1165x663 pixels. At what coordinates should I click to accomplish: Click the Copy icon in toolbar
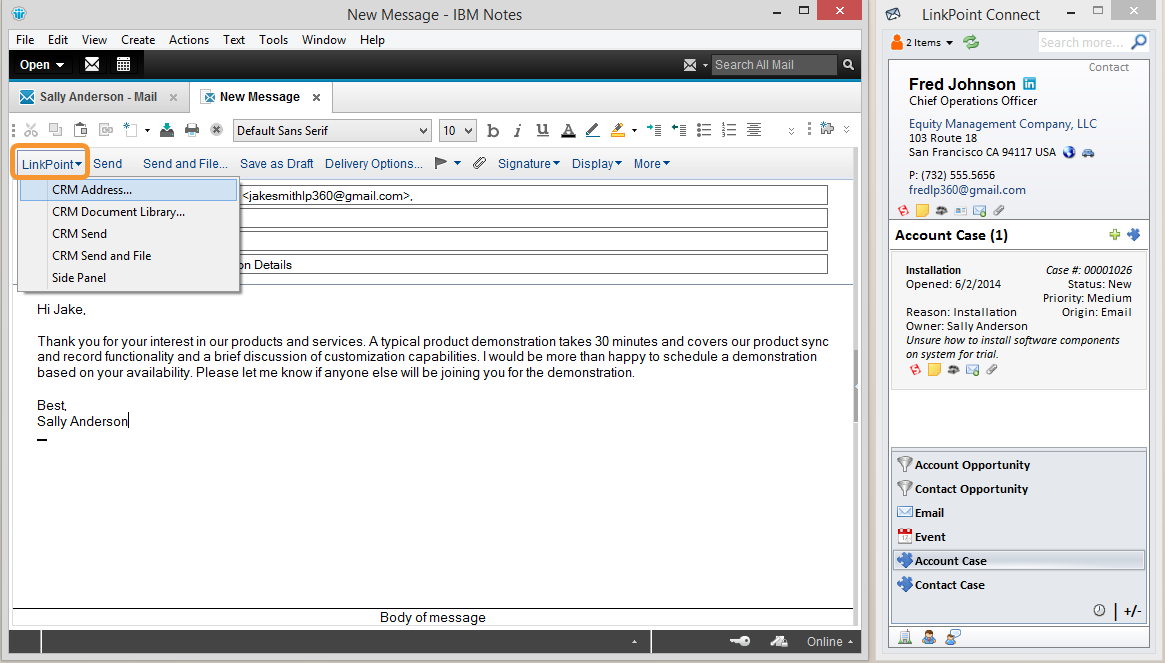click(x=56, y=130)
